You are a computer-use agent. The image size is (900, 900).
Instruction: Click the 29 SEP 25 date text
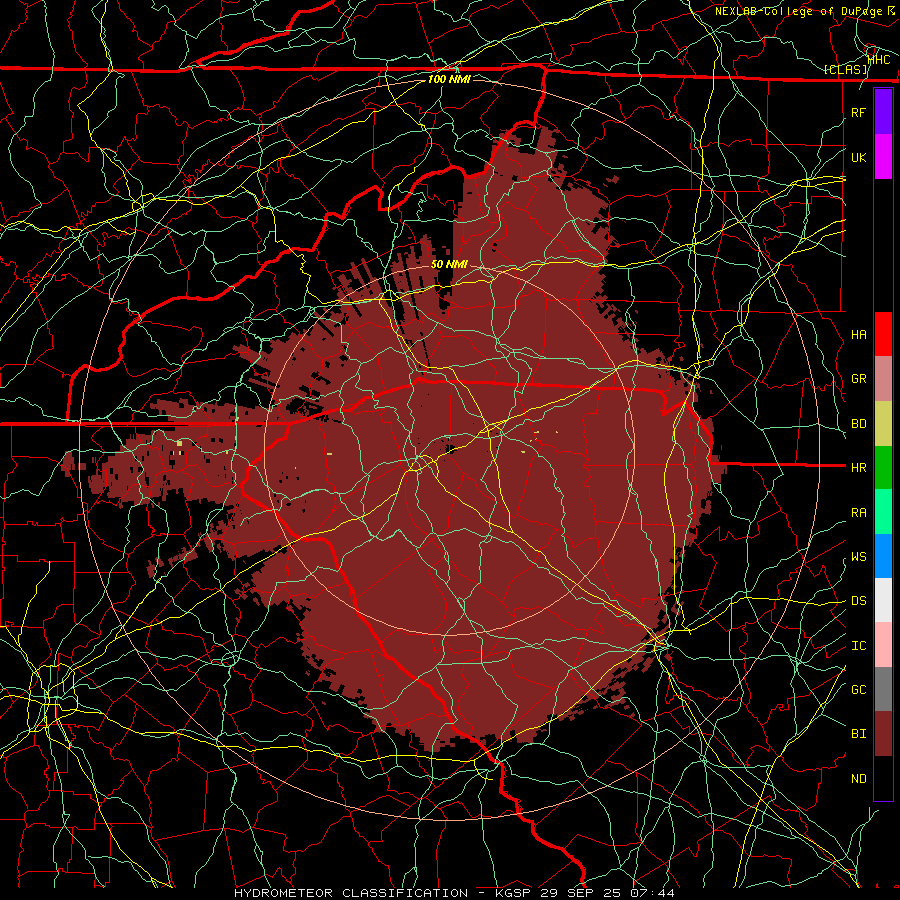pyautogui.click(x=580, y=893)
